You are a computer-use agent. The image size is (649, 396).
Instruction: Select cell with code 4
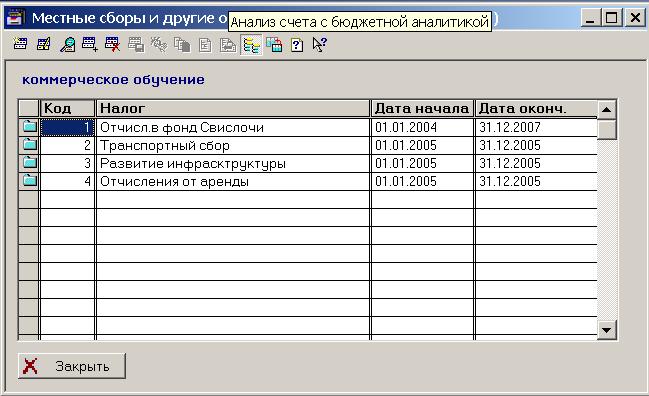(x=67, y=182)
